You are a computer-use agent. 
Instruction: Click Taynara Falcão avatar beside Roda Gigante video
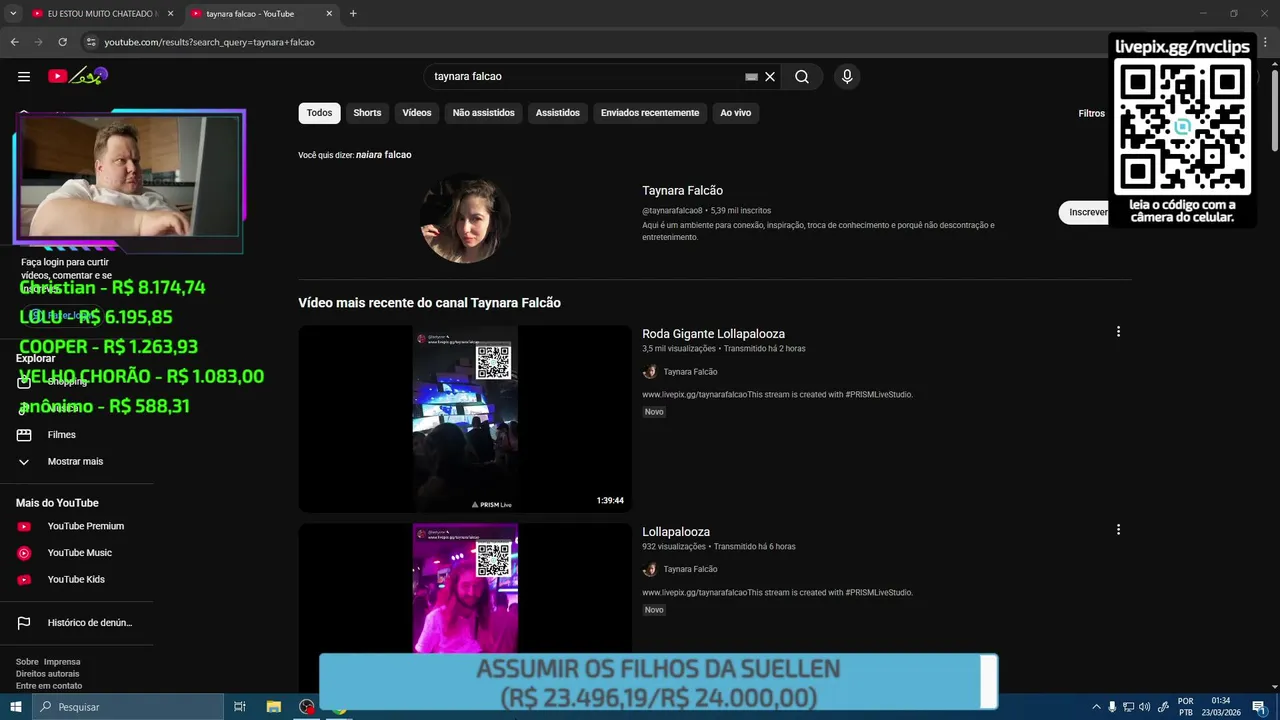coord(649,372)
